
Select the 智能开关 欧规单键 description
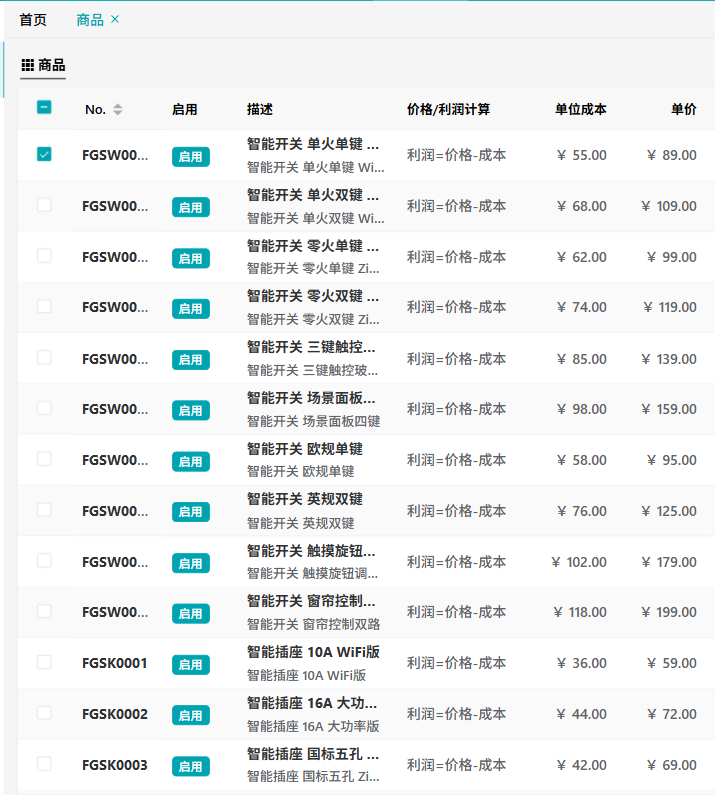click(305, 449)
